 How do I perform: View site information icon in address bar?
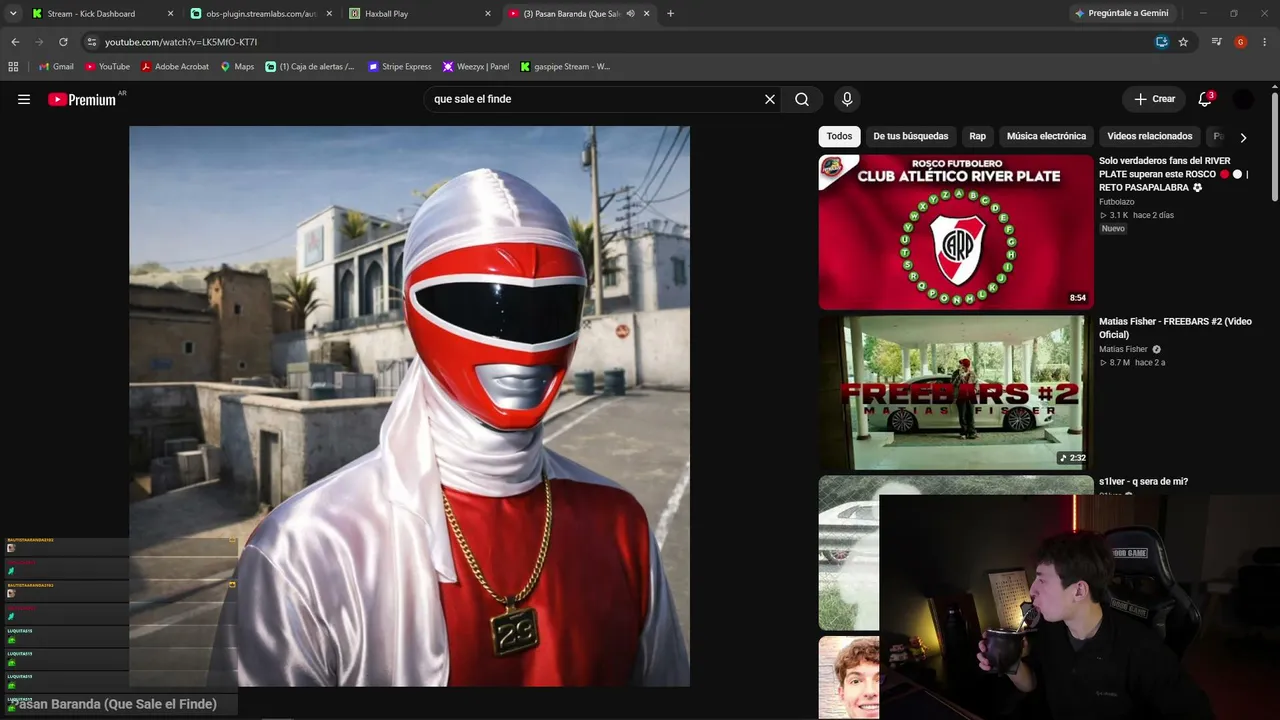coord(92,42)
